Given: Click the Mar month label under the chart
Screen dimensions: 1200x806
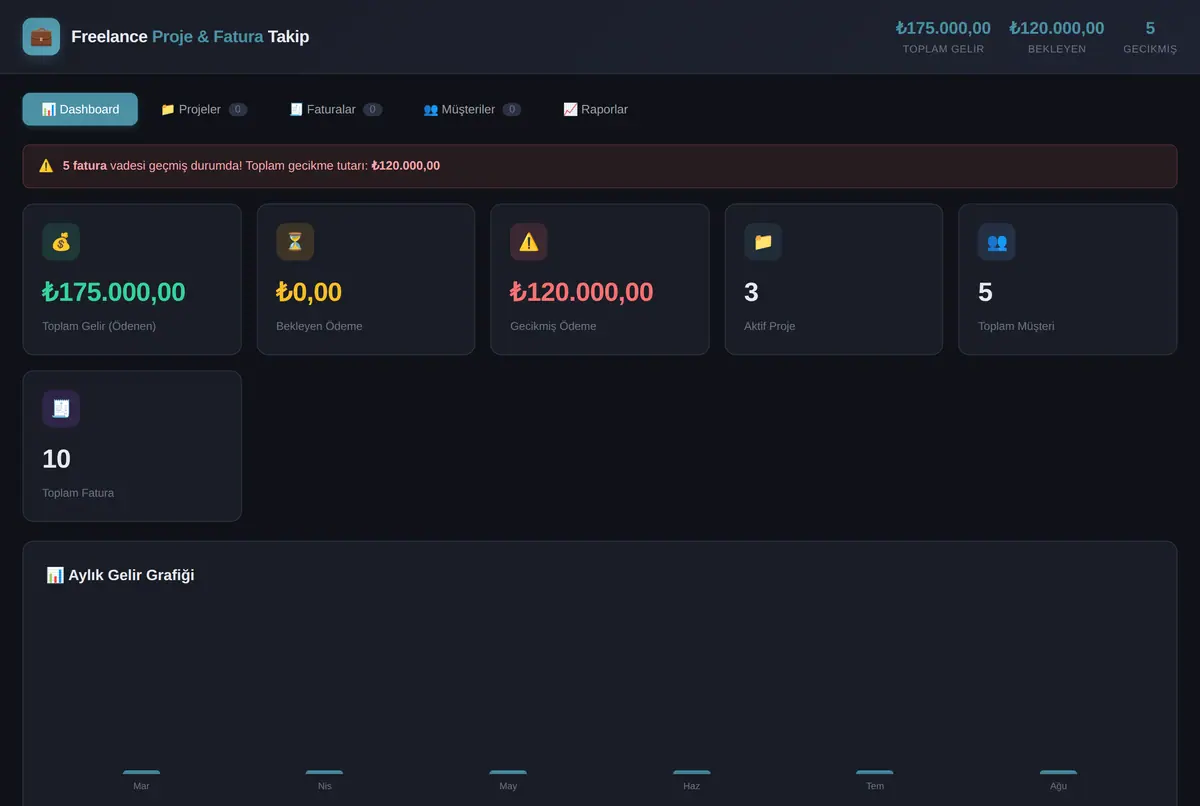Looking at the screenshot, I should [141, 786].
